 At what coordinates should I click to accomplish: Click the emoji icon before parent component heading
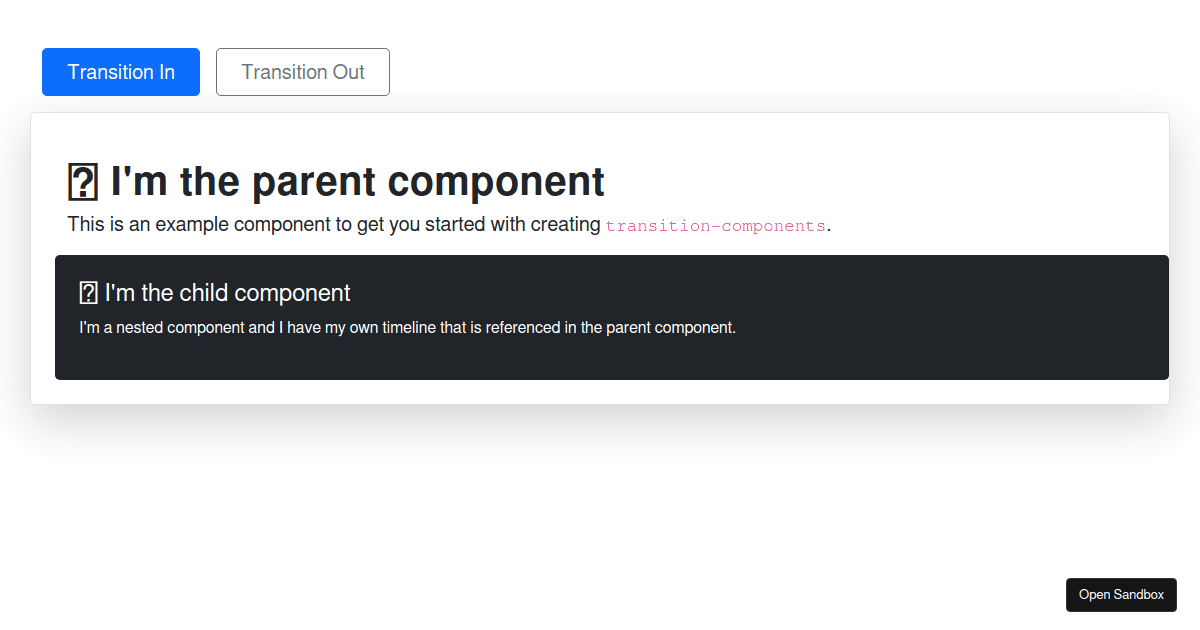84,180
